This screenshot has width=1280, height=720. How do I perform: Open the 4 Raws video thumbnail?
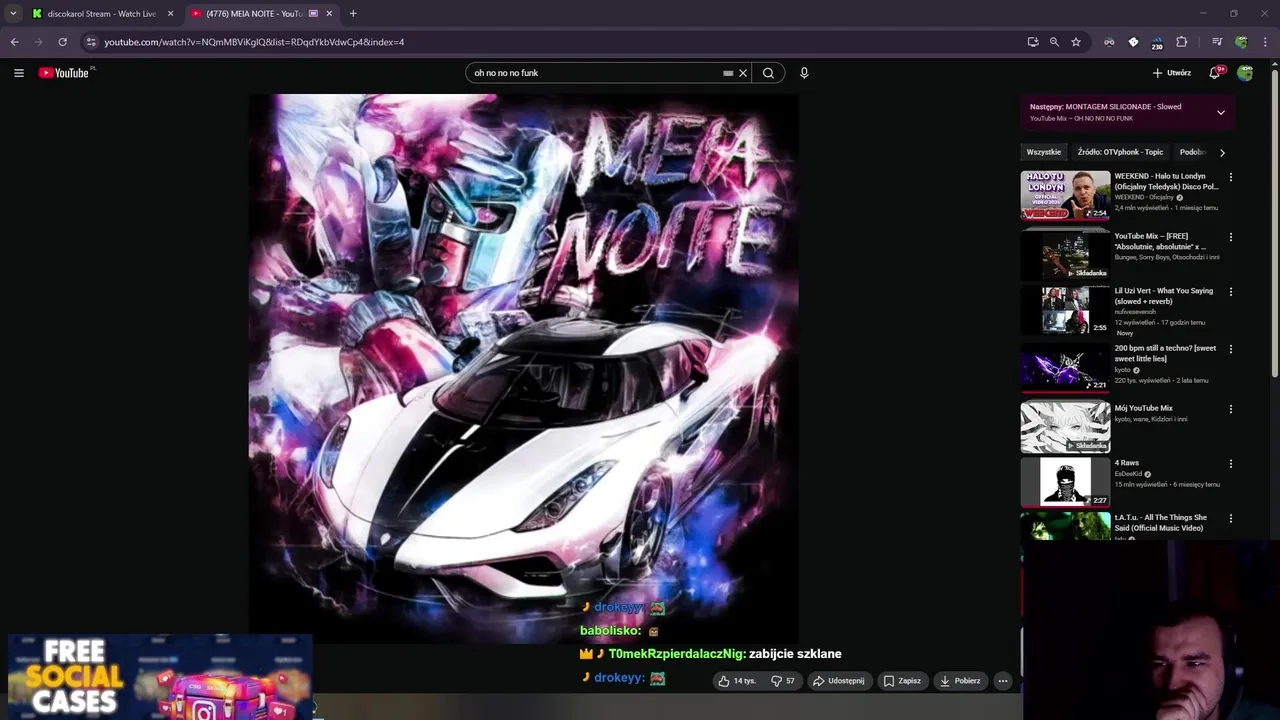click(1065, 482)
